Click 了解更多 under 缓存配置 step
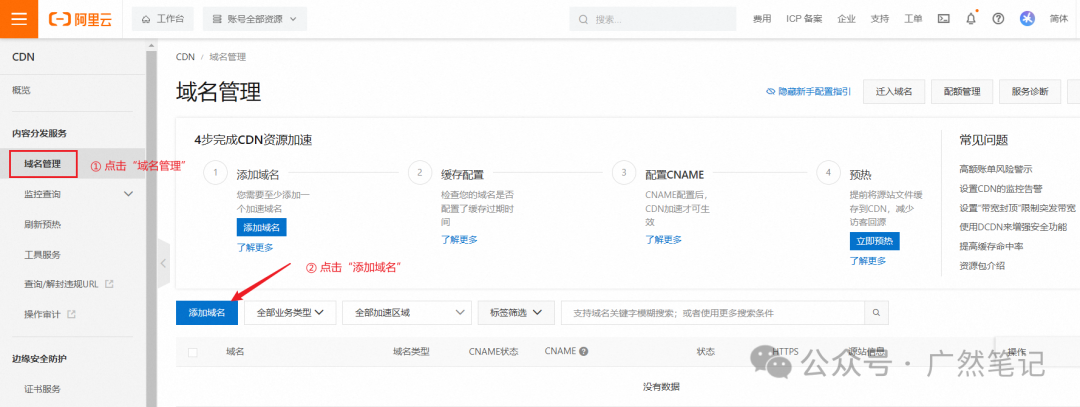 tap(459, 240)
